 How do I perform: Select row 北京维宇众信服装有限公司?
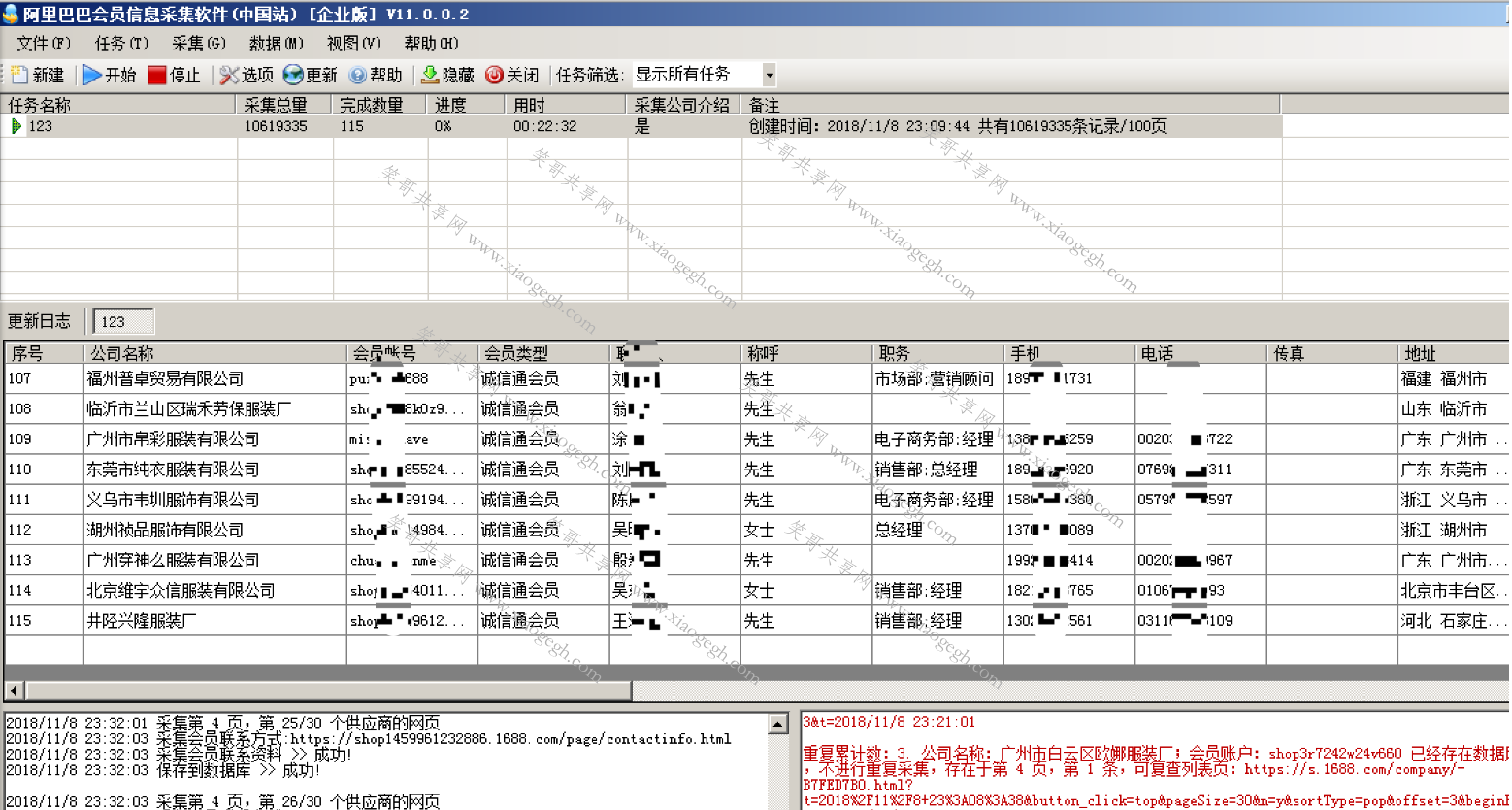coord(757,590)
